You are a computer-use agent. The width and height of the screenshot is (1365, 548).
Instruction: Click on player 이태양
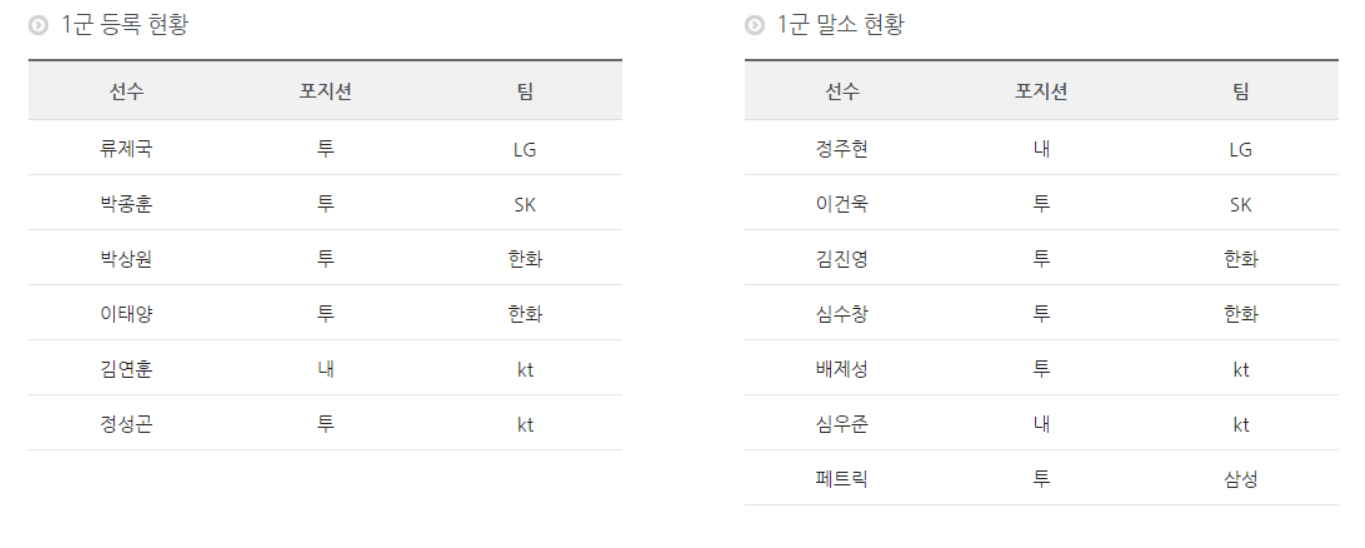[126, 314]
